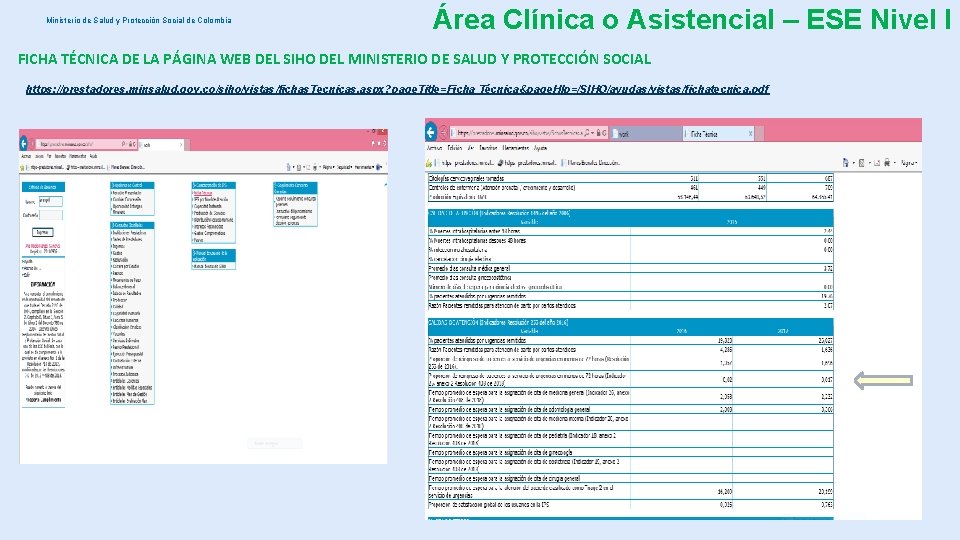
Task: Open the Página dropdown in the right browser
Action: 909,163
